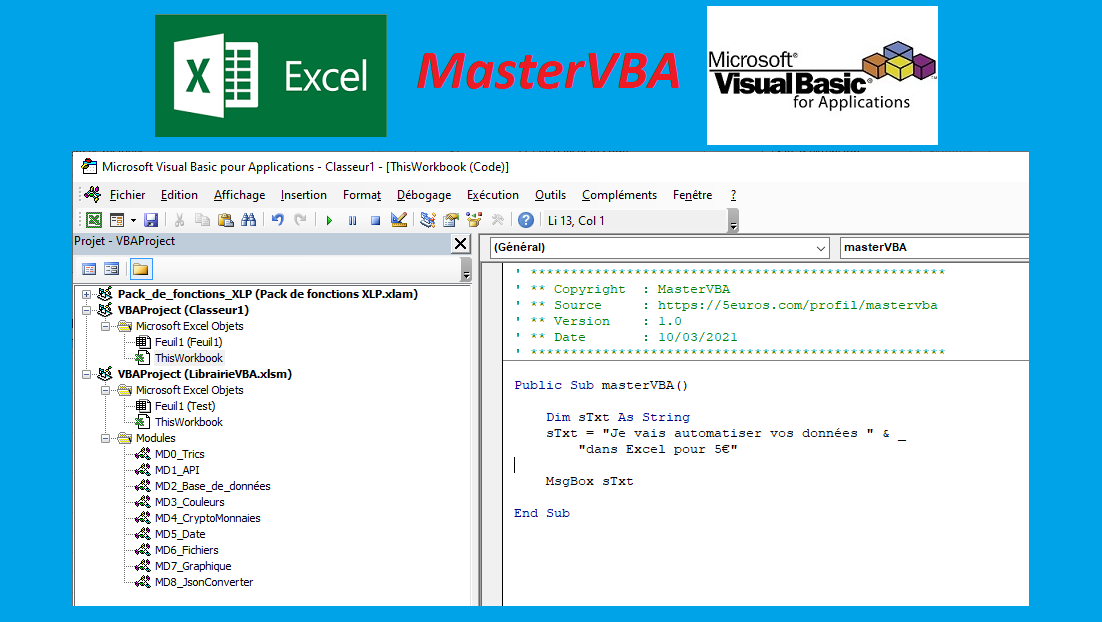The width and height of the screenshot is (1102, 622).
Task: Collapse the Modules folder node
Action: (x=105, y=439)
